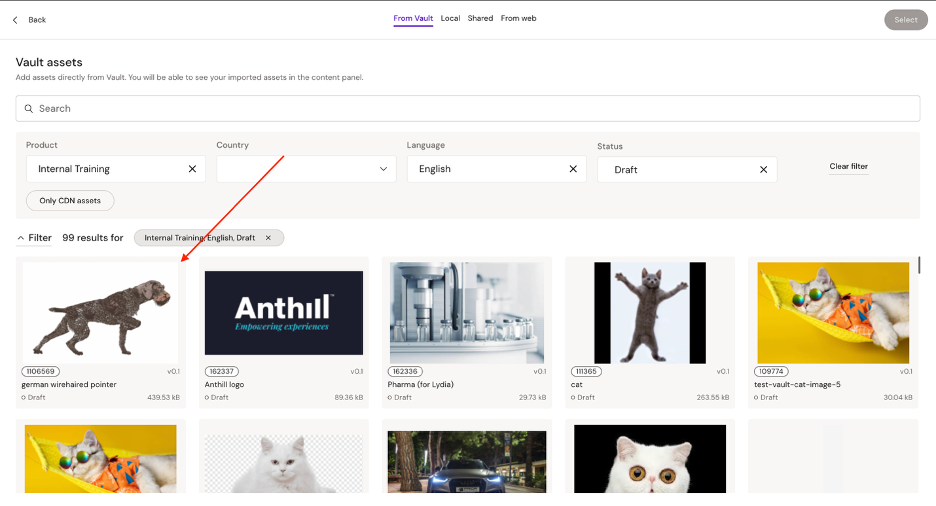
Task: Open the Status dropdown field
Action: (x=687, y=169)
